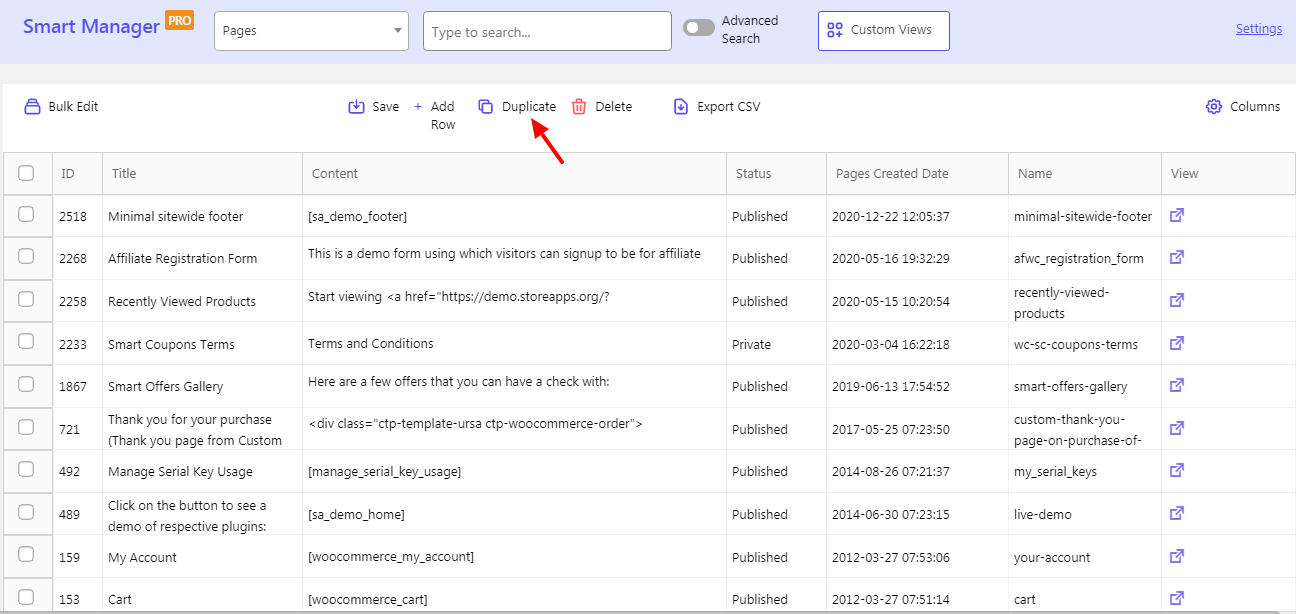Select checkbox for row ID 2518
The image size is (1296, 614).
tap(26, 214)
